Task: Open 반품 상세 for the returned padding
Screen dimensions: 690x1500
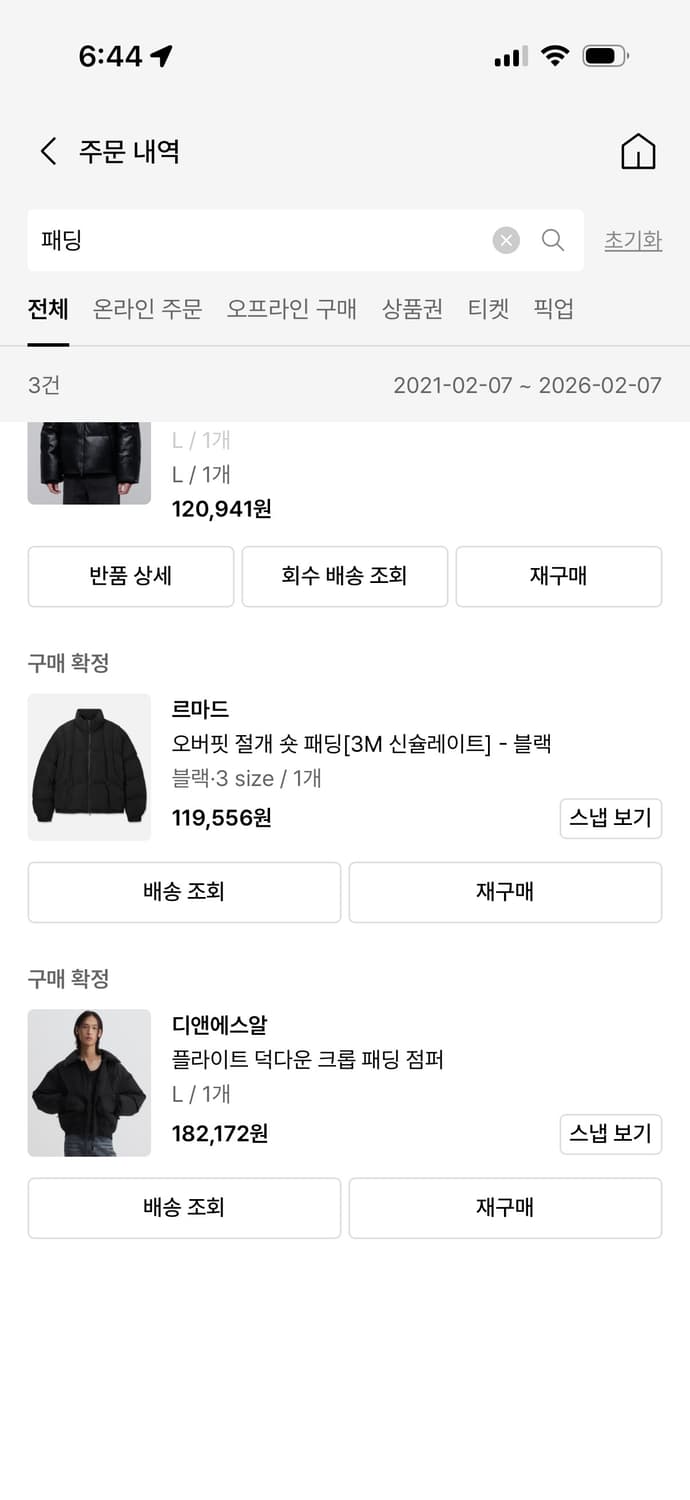Action: 130,576
